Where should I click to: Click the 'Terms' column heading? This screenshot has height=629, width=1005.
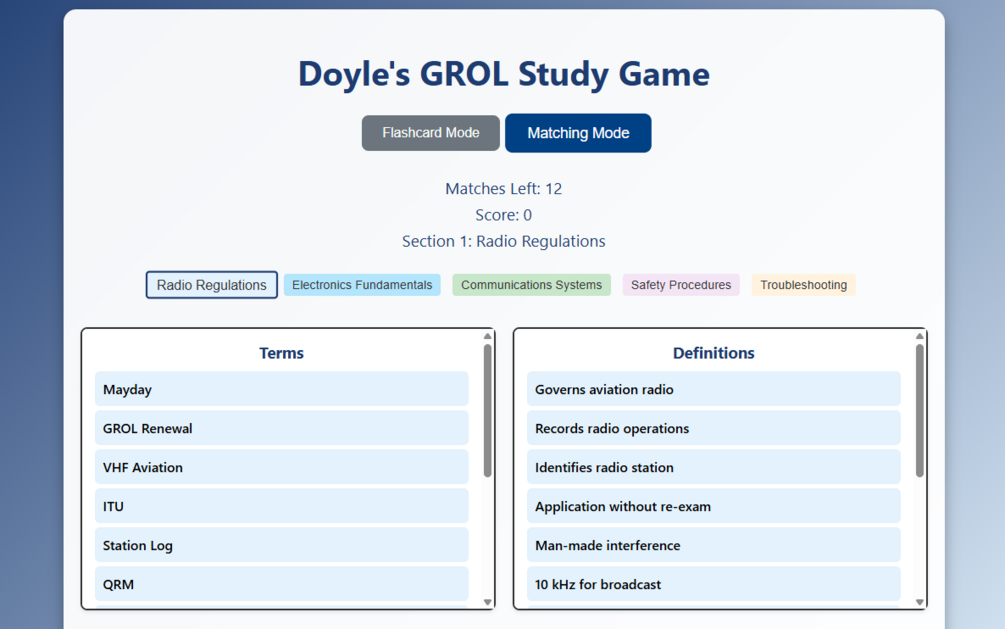pos(281,353)
